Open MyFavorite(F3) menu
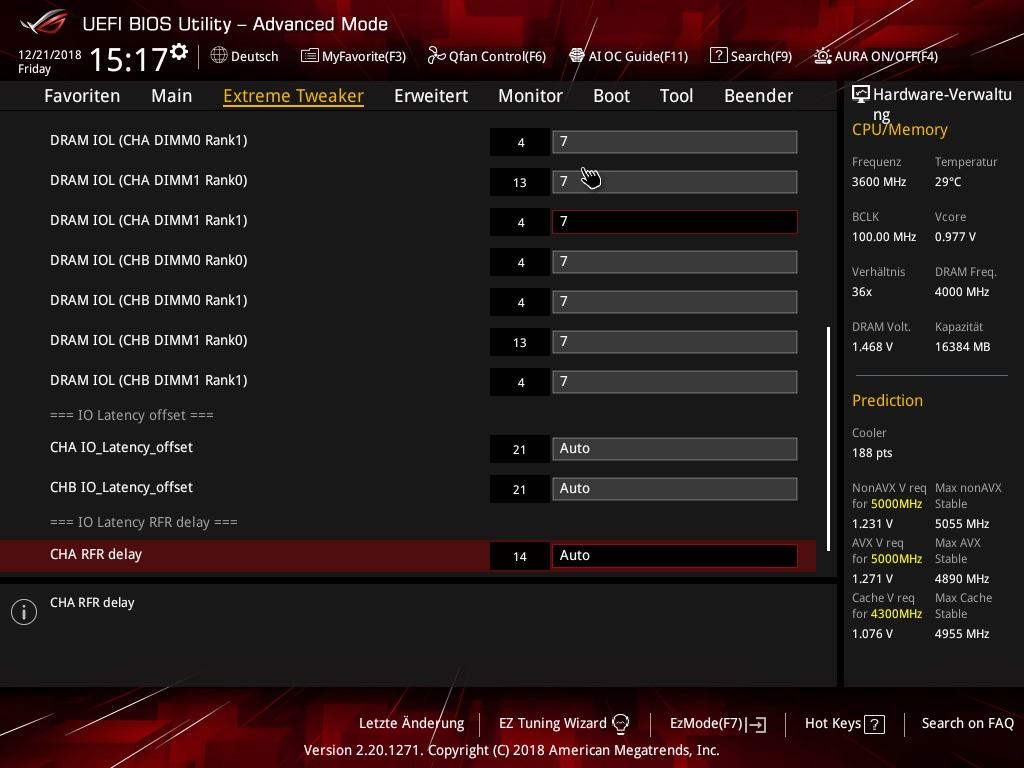This screenshot has width=1024, height=768. pos(353,56)
